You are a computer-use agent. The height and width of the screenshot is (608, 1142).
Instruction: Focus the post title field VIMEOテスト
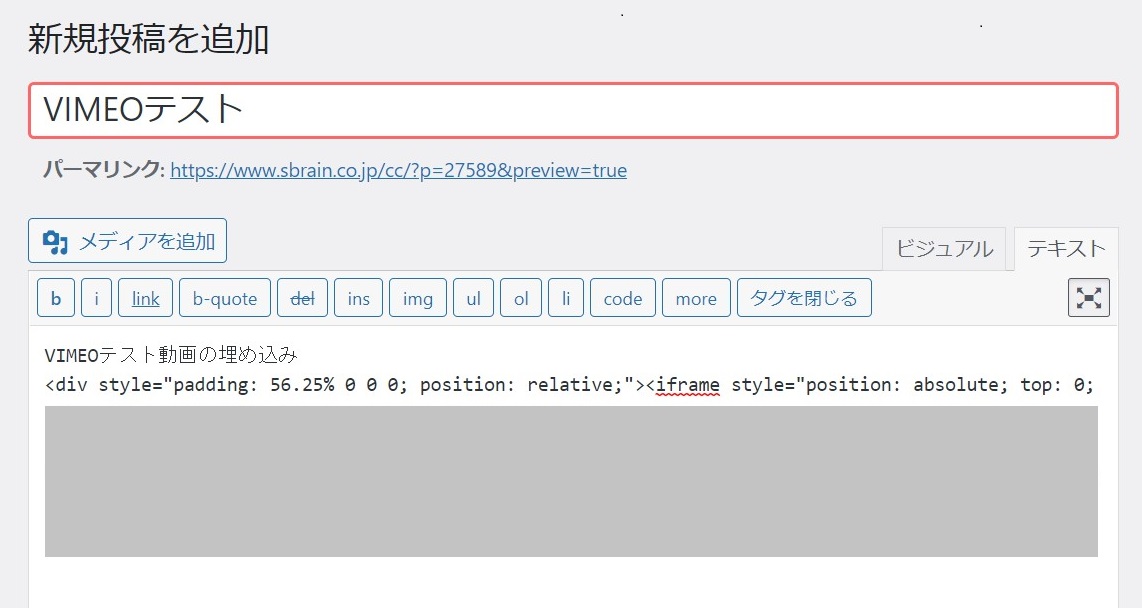[573, 111]
